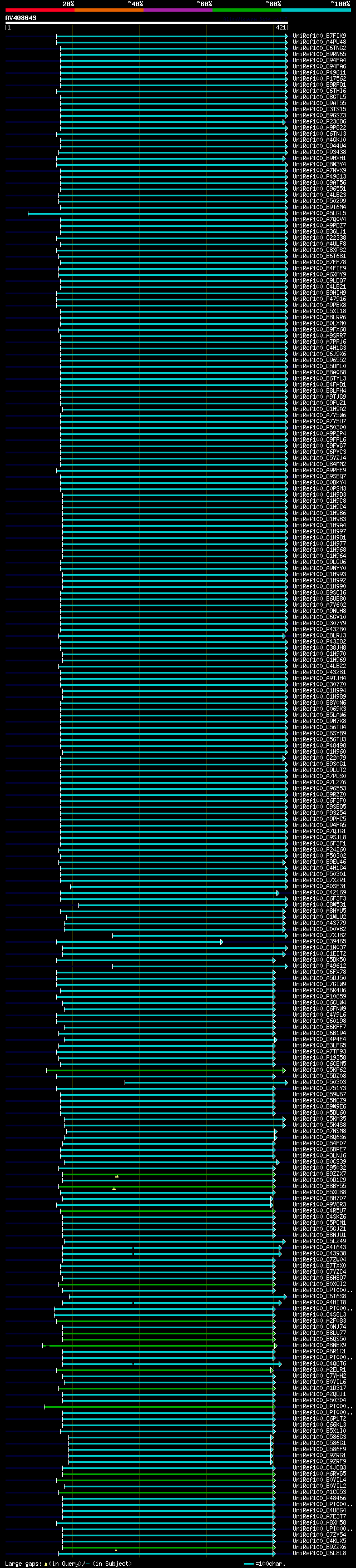Click the UniRef100_Q8H707 label

click(x=319, y=1199)
